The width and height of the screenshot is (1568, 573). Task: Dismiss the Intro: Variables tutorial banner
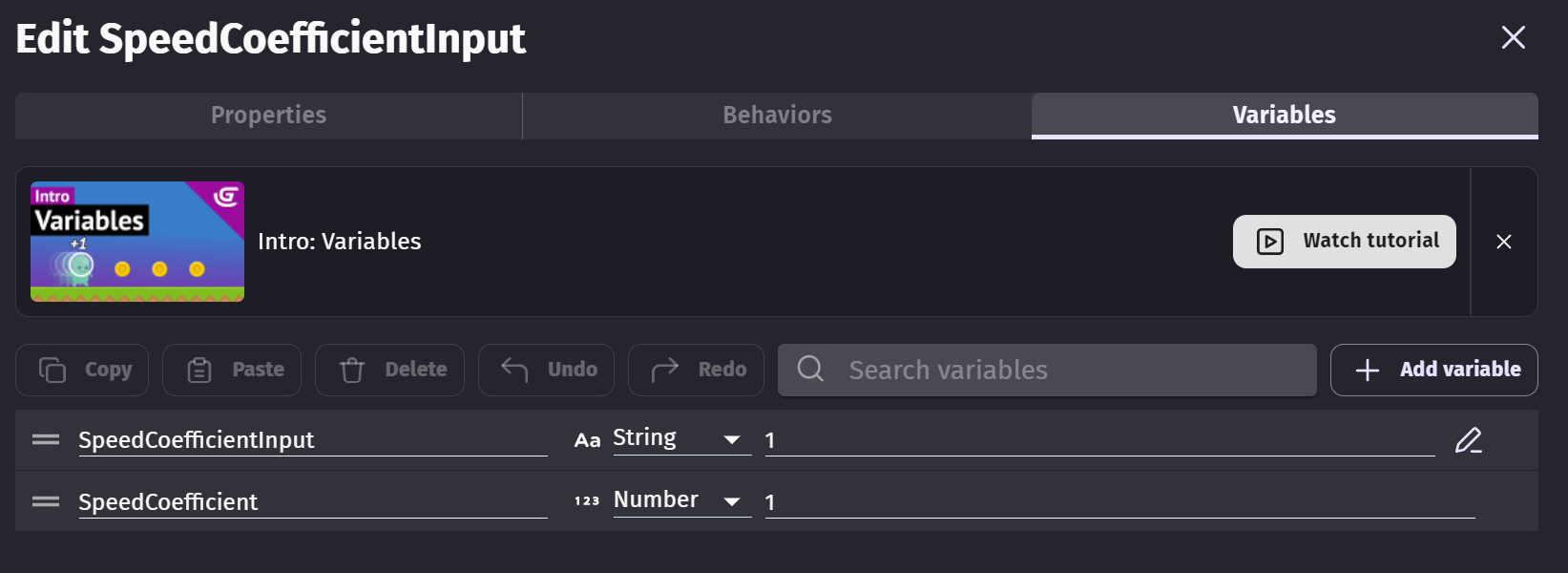pyautogui.click(x=1504, y=242)
